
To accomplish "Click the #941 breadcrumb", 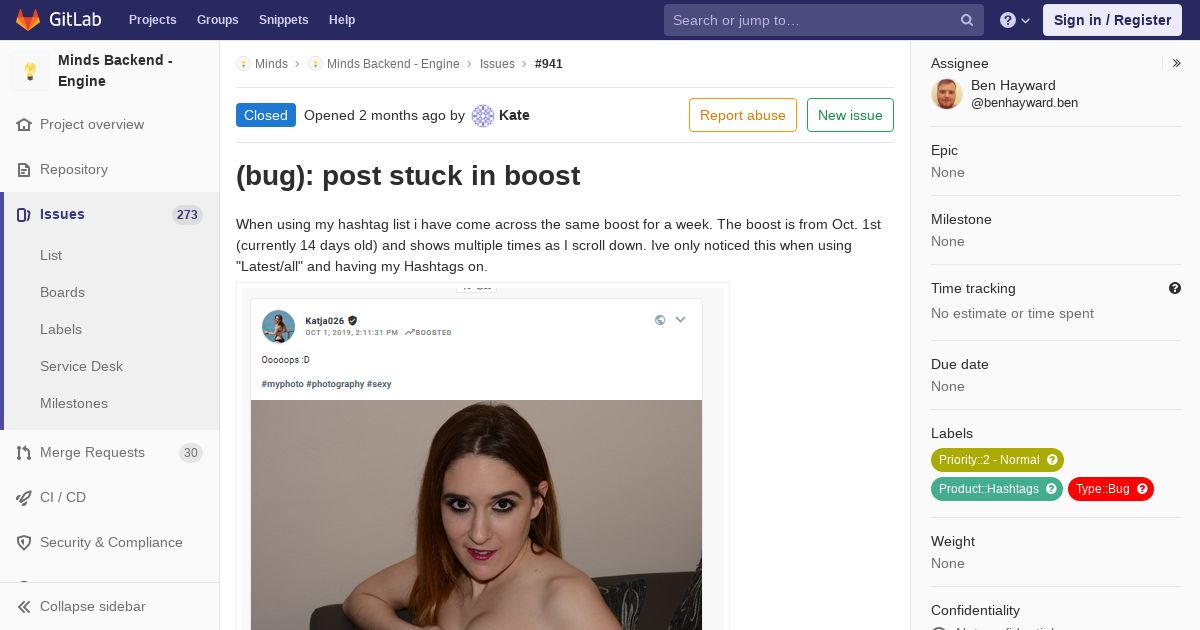I will coord(549,64).
